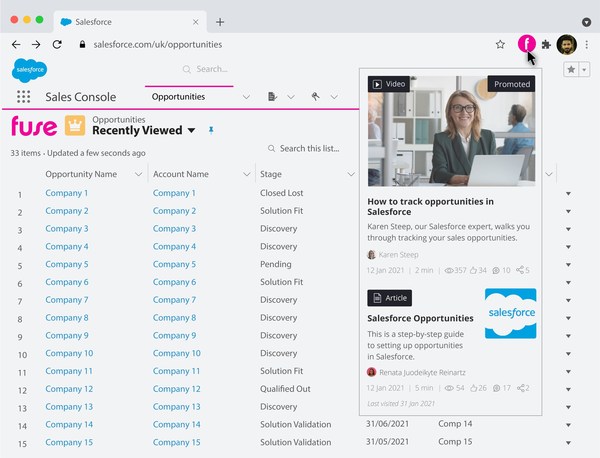Share the video using share icon 5
The height and width of the screenshot is (458, 600).
pyautogui.click(x=522, y=270)
